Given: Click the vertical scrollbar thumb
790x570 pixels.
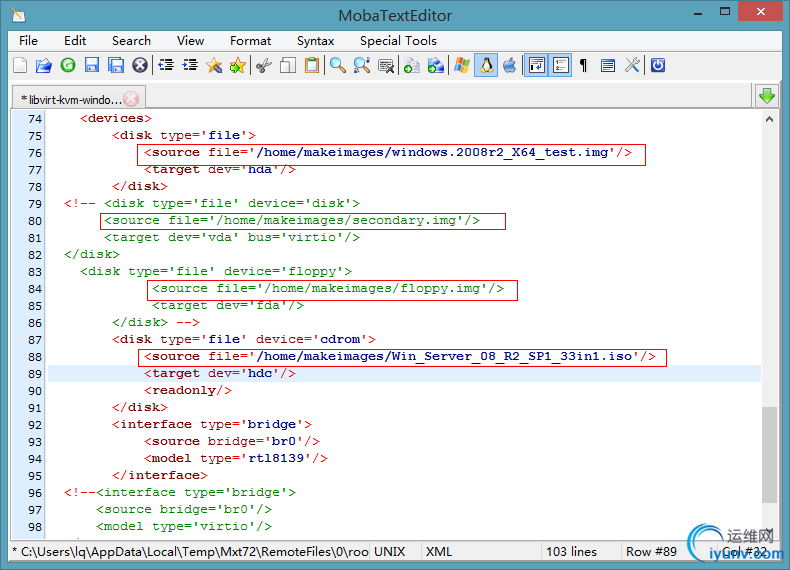Looking at the screenshot, I should coord(769,455).
